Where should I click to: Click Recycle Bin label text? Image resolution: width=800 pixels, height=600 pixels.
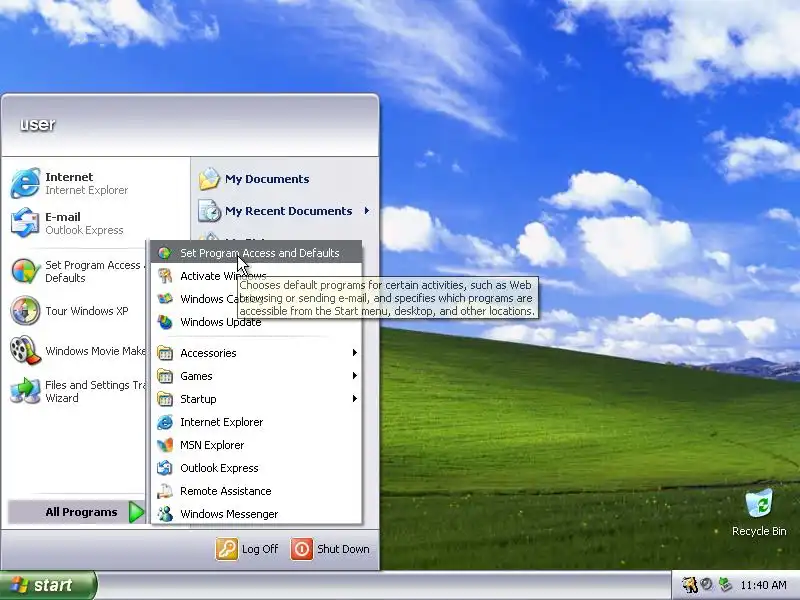click(759, 531)
